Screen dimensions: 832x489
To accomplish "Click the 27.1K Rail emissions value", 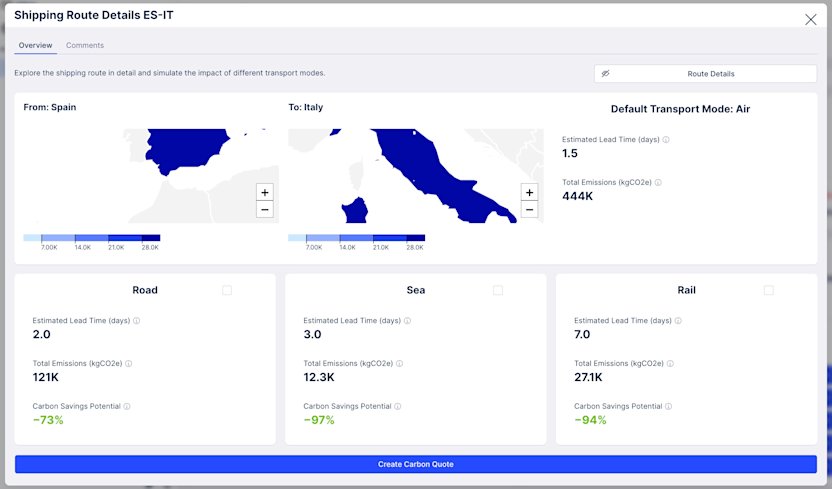I will tap(588, 377).
